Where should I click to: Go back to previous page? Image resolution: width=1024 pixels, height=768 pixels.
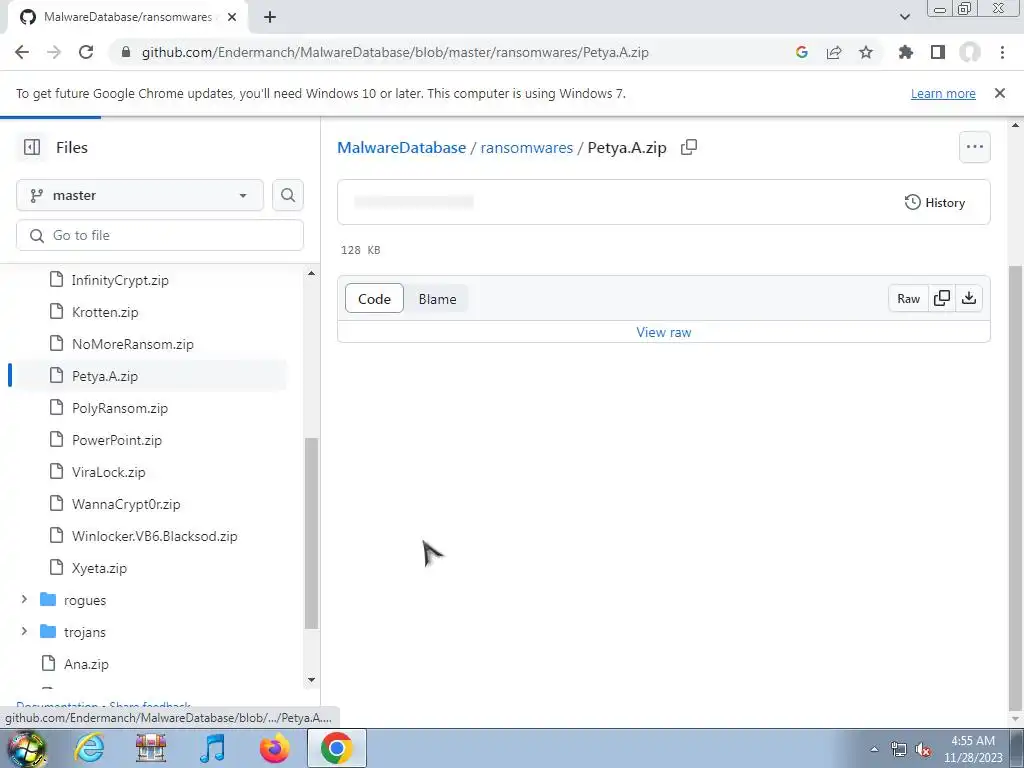click(22, 52)
